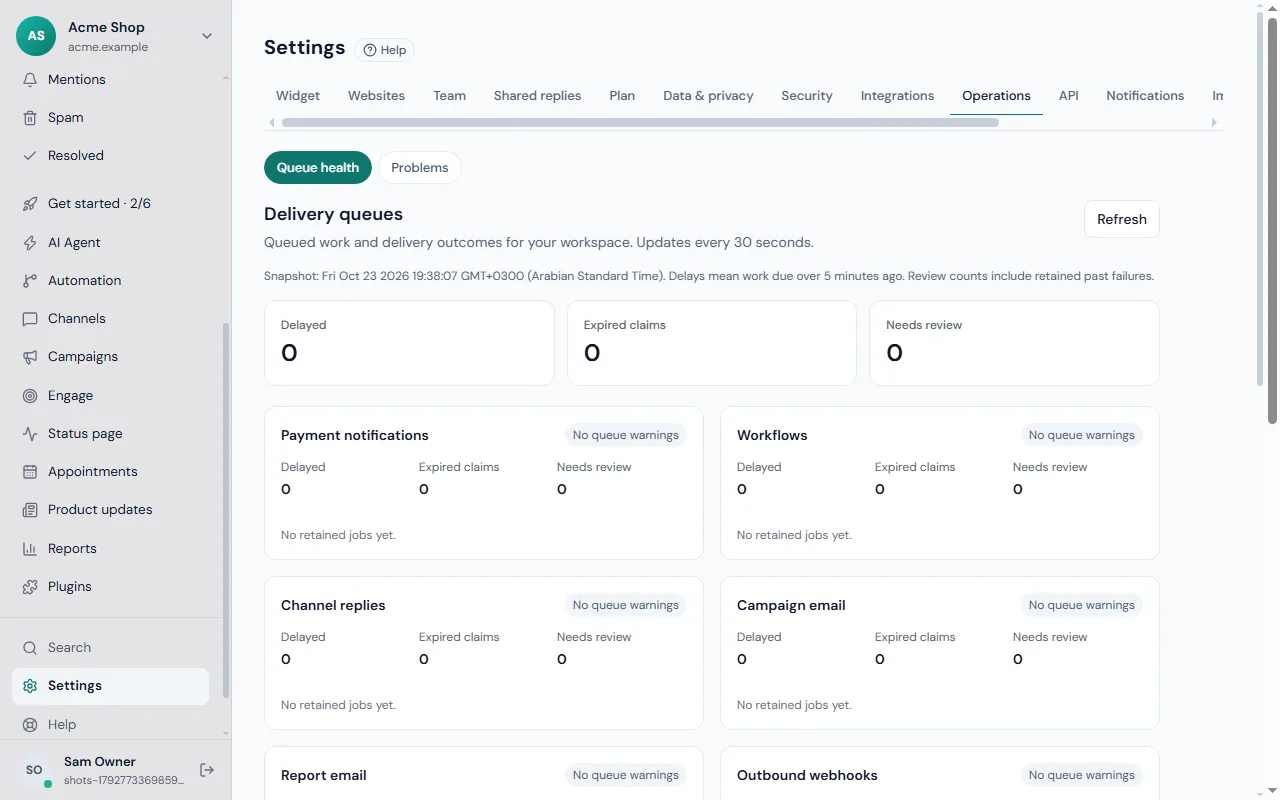Click the Status page pulse icon

30,433
